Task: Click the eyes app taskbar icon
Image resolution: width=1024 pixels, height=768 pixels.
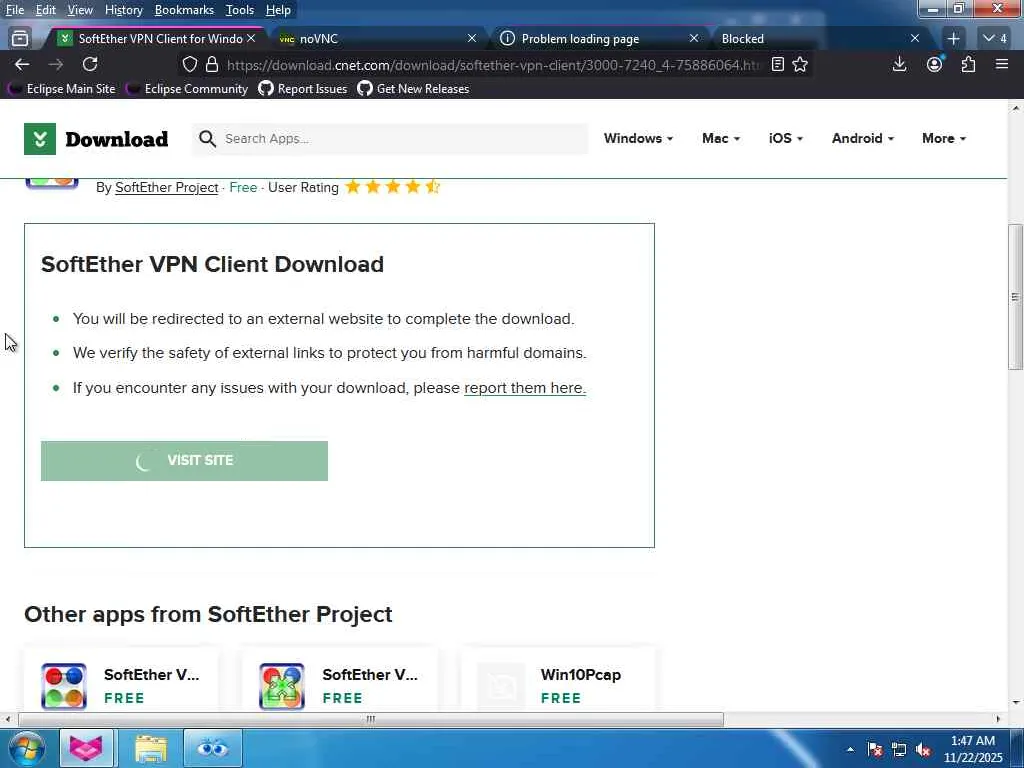Action: pyautogui.click(x=212, y=748)
